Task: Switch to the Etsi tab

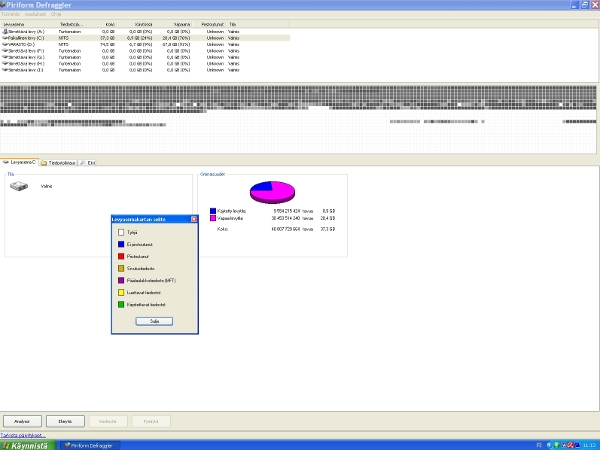Action: click(x=88, y=163)
